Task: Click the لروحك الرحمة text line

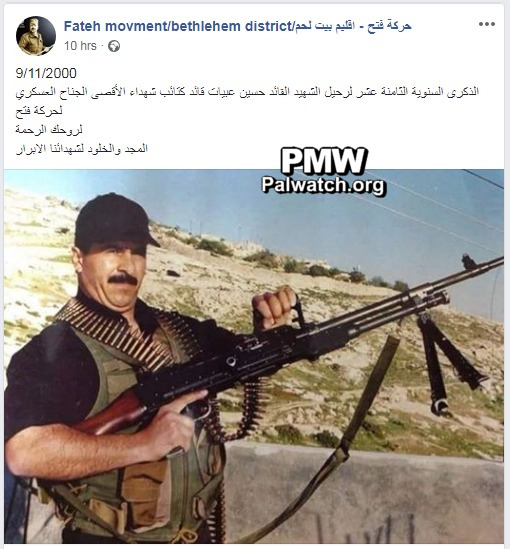Action: pyautogui.click(x=49, y=130)
